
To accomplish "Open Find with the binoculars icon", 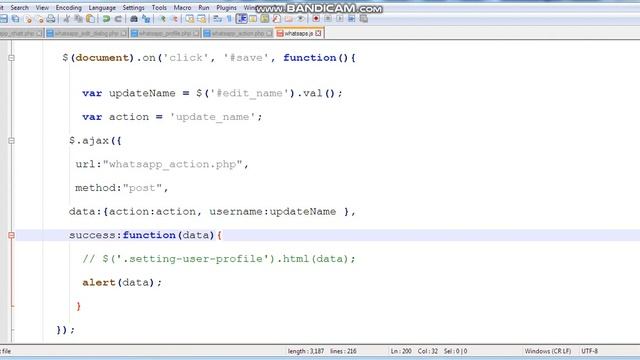I will click(x=134, y=19).
